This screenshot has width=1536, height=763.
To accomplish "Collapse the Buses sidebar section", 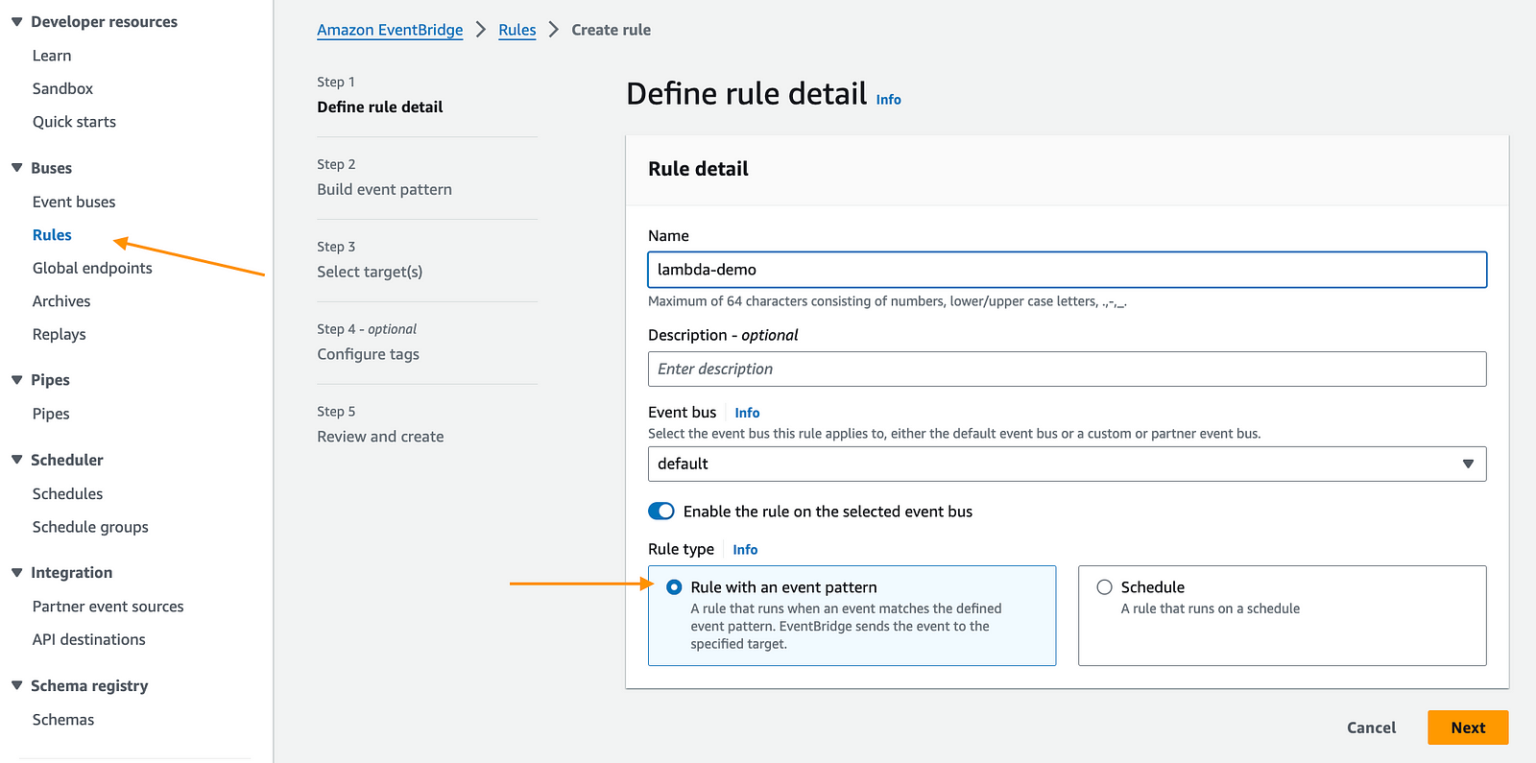I will tap(16, 167).
